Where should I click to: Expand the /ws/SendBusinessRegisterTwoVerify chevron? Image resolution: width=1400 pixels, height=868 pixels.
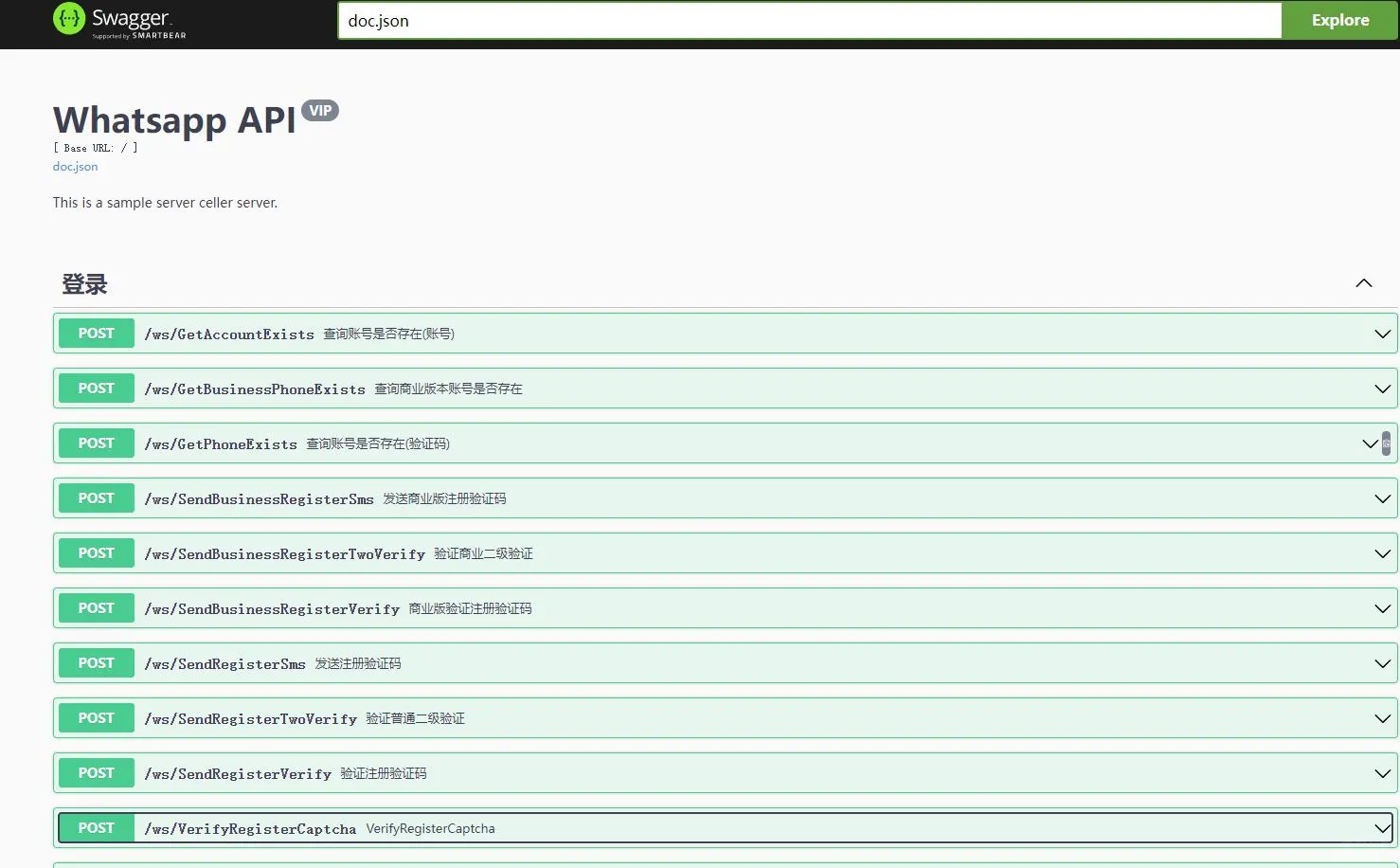tap(1382, 553)
